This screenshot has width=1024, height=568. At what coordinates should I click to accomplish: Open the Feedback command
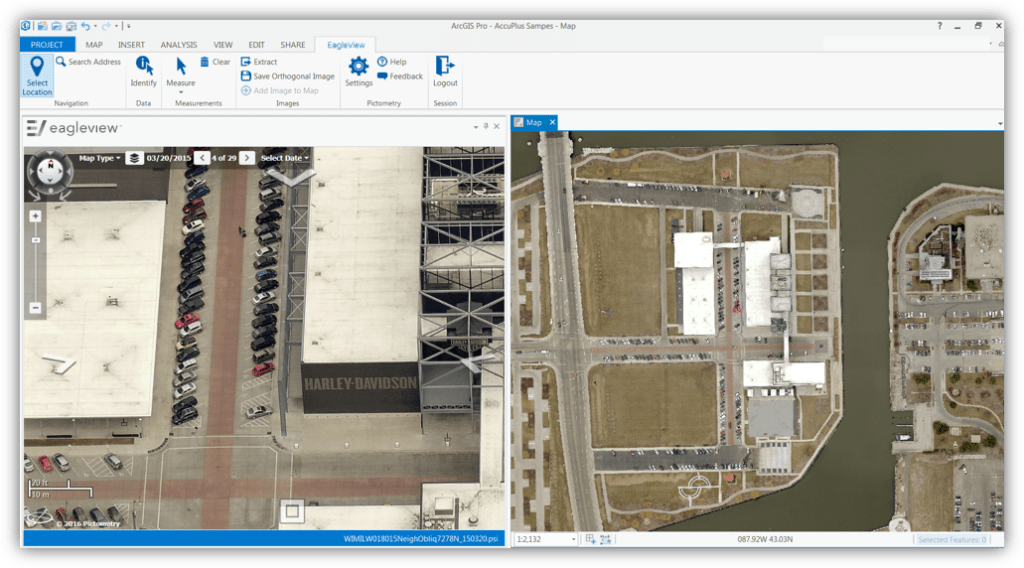(400, 76)
